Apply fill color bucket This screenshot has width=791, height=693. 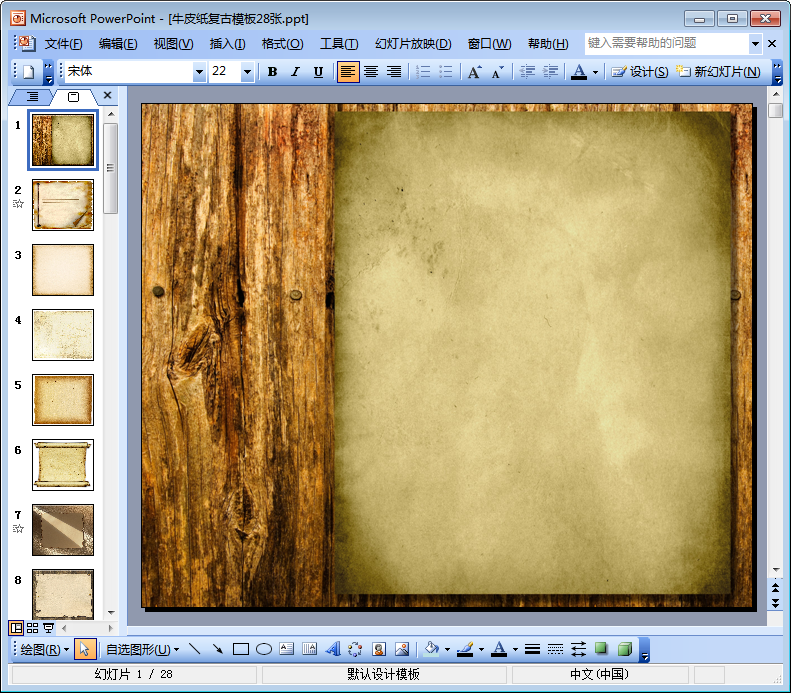tap(432, 650)
